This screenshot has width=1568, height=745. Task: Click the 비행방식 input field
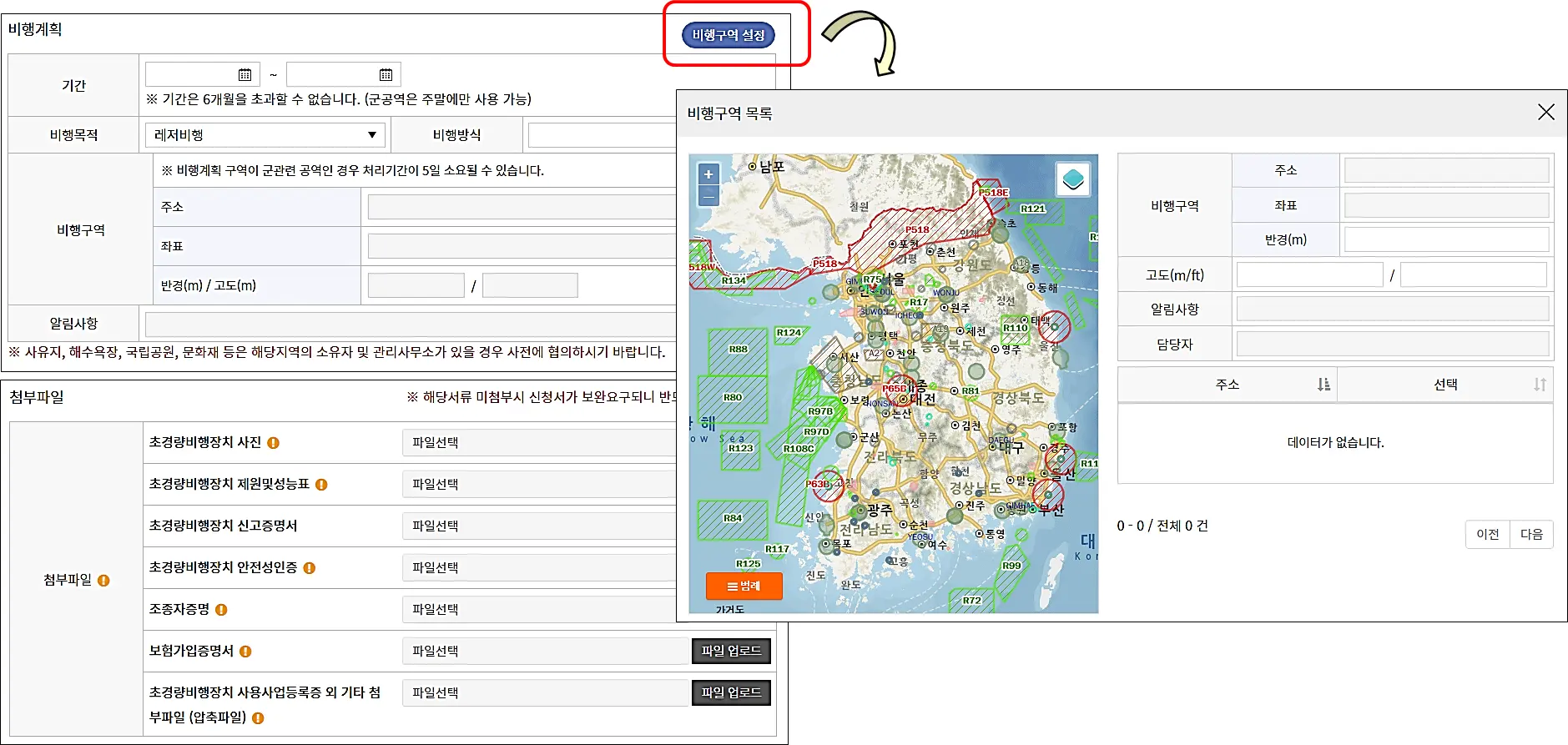click(602, 135)
